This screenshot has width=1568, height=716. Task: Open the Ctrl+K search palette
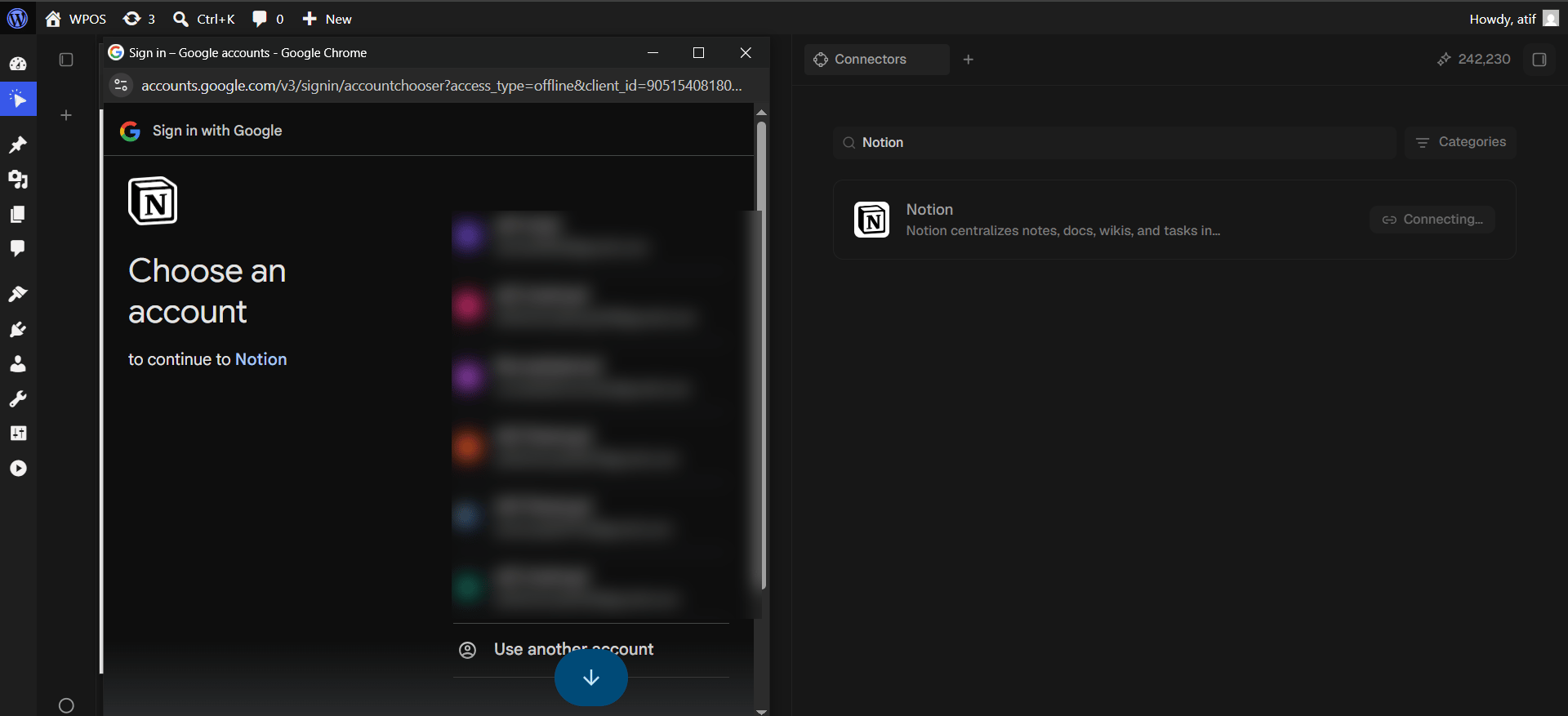pyautogui.click(x=204, y=19)
